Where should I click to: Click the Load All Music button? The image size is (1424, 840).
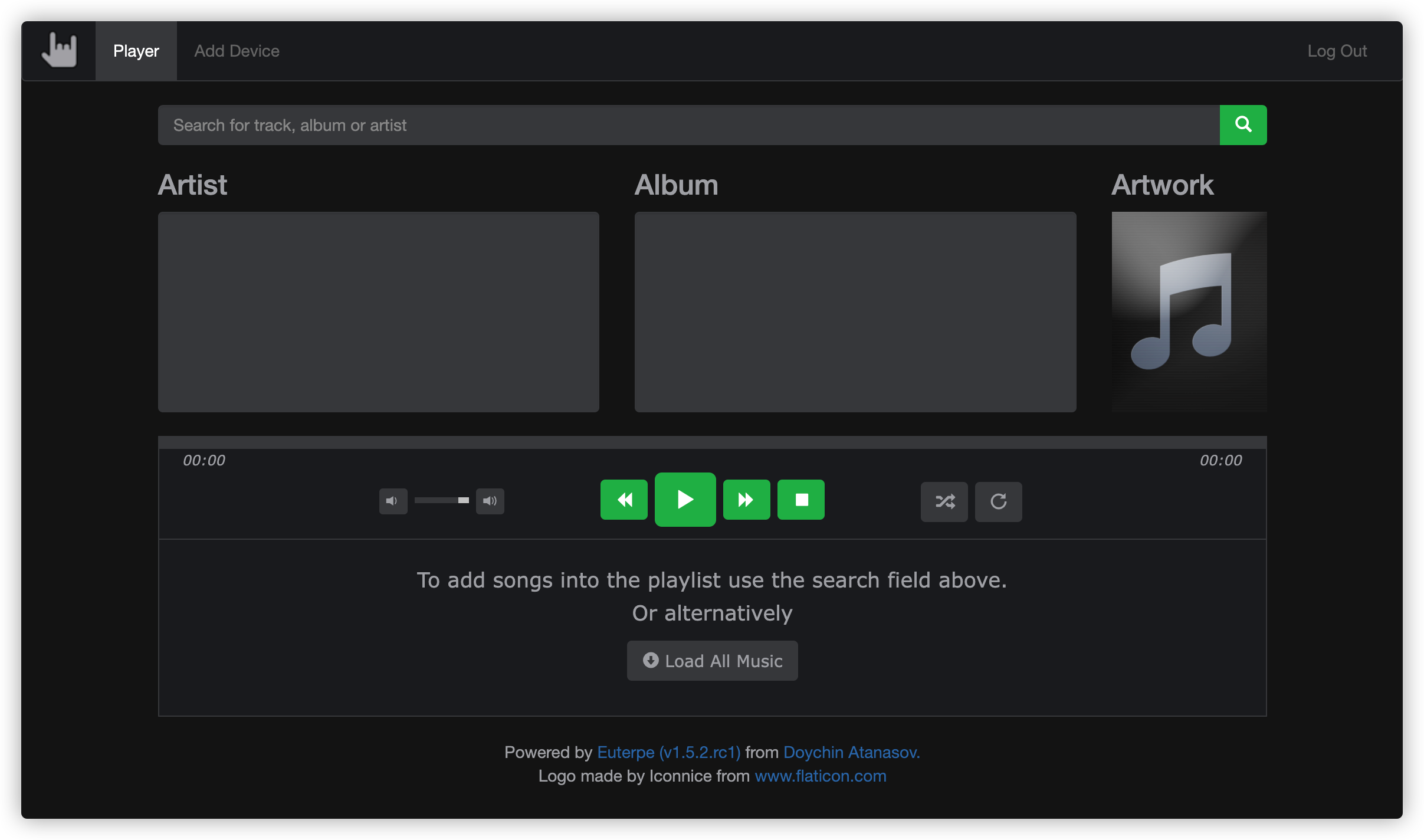[712, 661]
